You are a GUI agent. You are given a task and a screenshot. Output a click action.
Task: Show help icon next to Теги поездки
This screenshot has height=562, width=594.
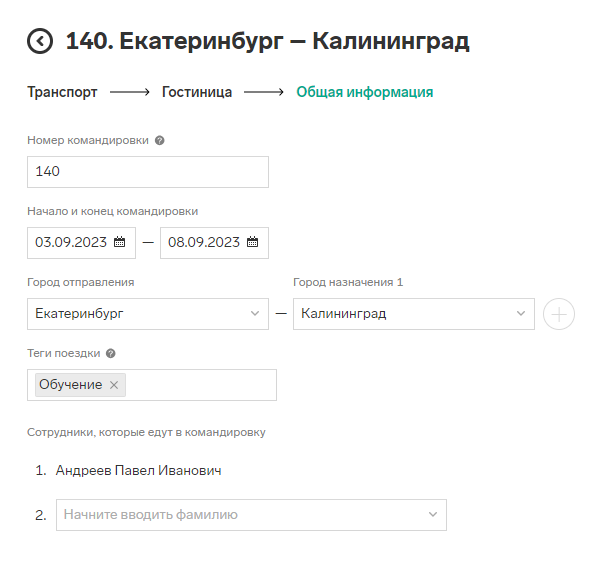(x=111, y=354)
